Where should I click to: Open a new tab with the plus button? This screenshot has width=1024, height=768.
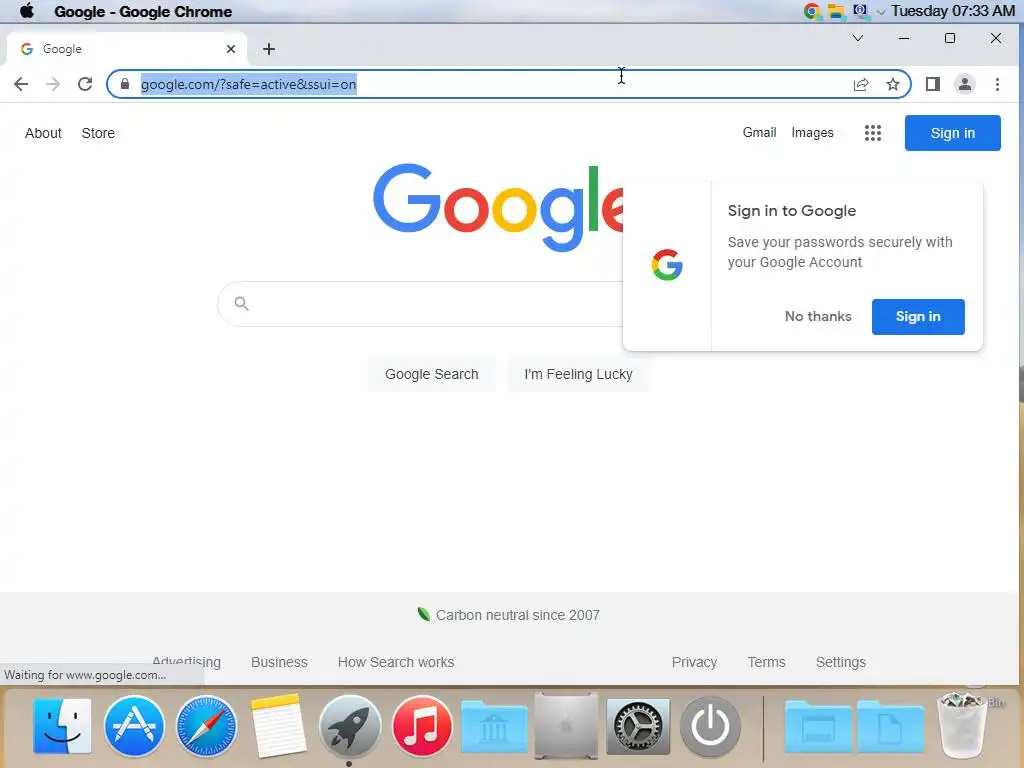tap(268, 49)
